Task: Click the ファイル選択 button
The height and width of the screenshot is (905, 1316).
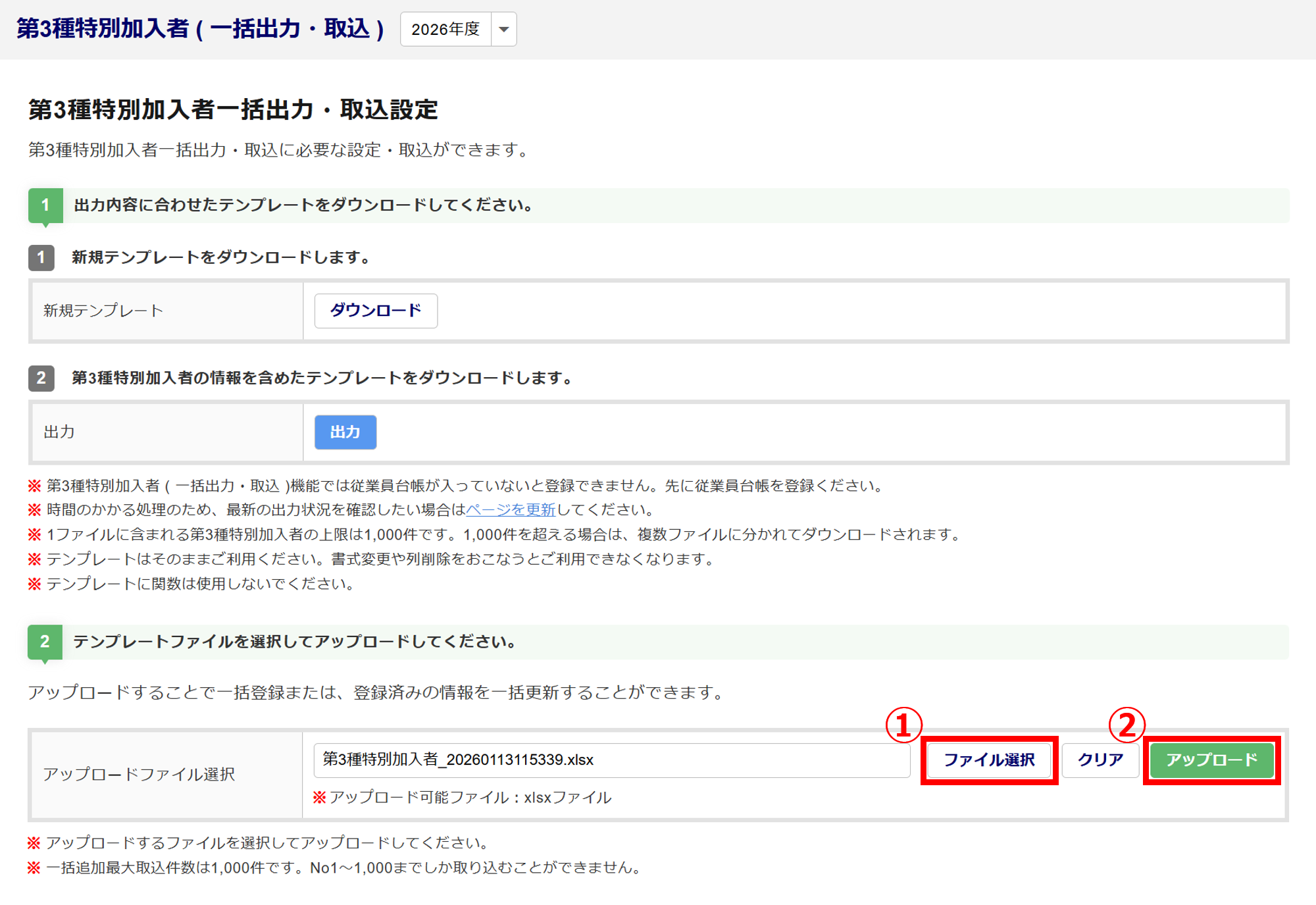Action: pyautogui.click(x=989, y=760)
